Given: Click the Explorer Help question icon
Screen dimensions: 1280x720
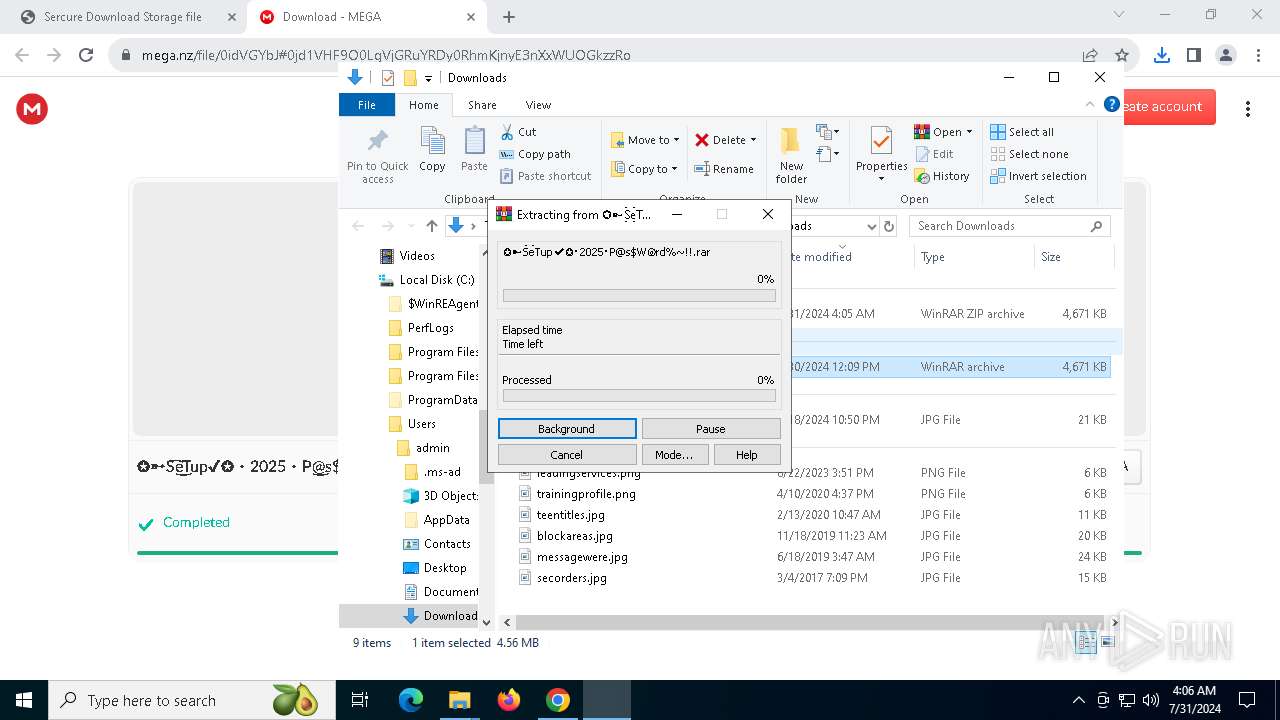Looking at the screenshot, I should pyautogui.click(x=1111, y=104).
